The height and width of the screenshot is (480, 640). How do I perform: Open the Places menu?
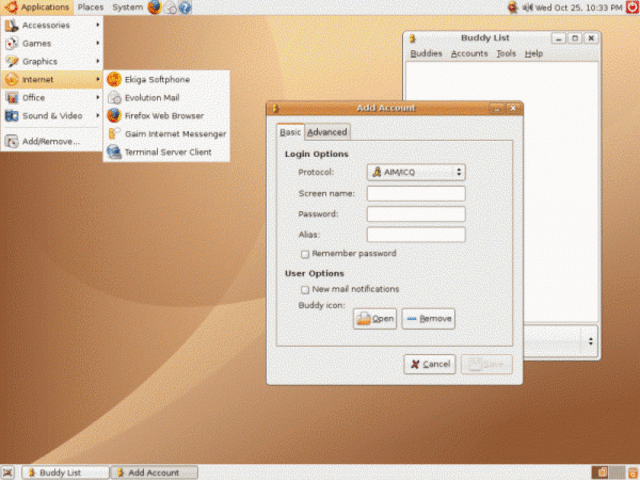point(90,7)
